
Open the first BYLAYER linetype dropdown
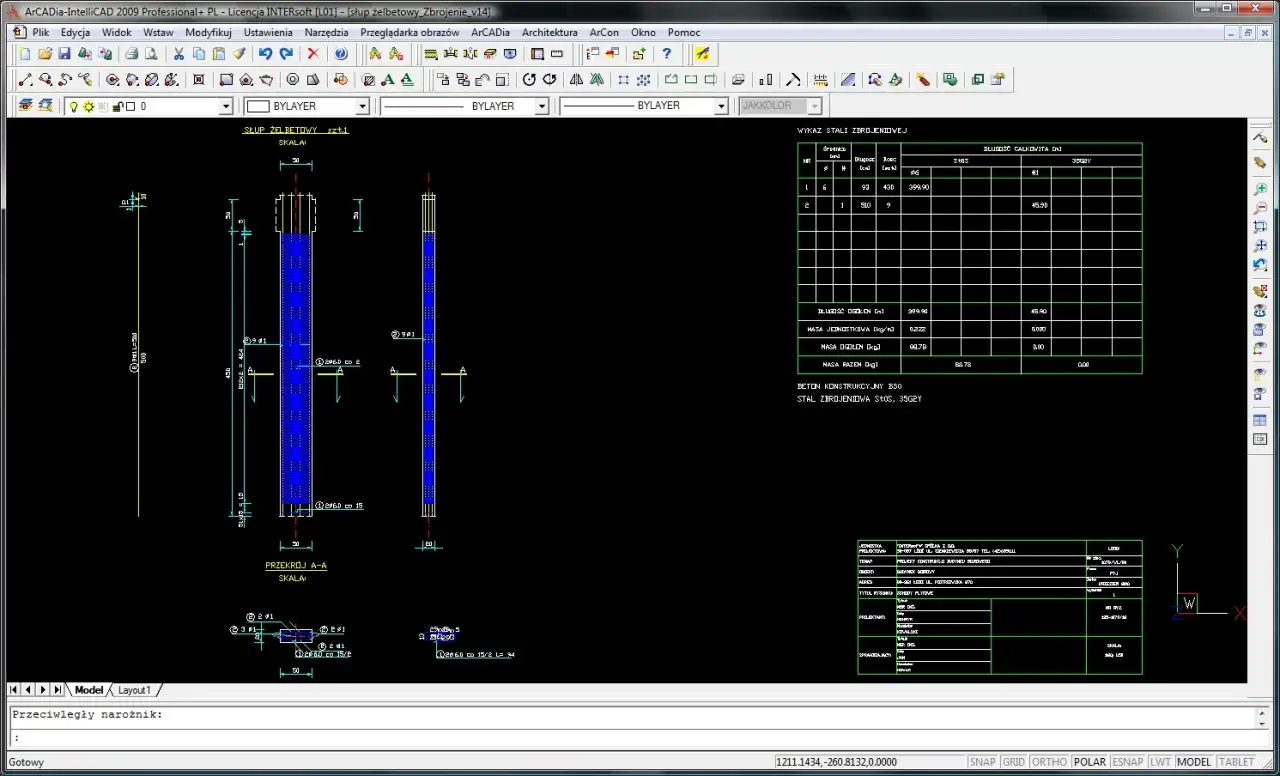coord(541,106)
